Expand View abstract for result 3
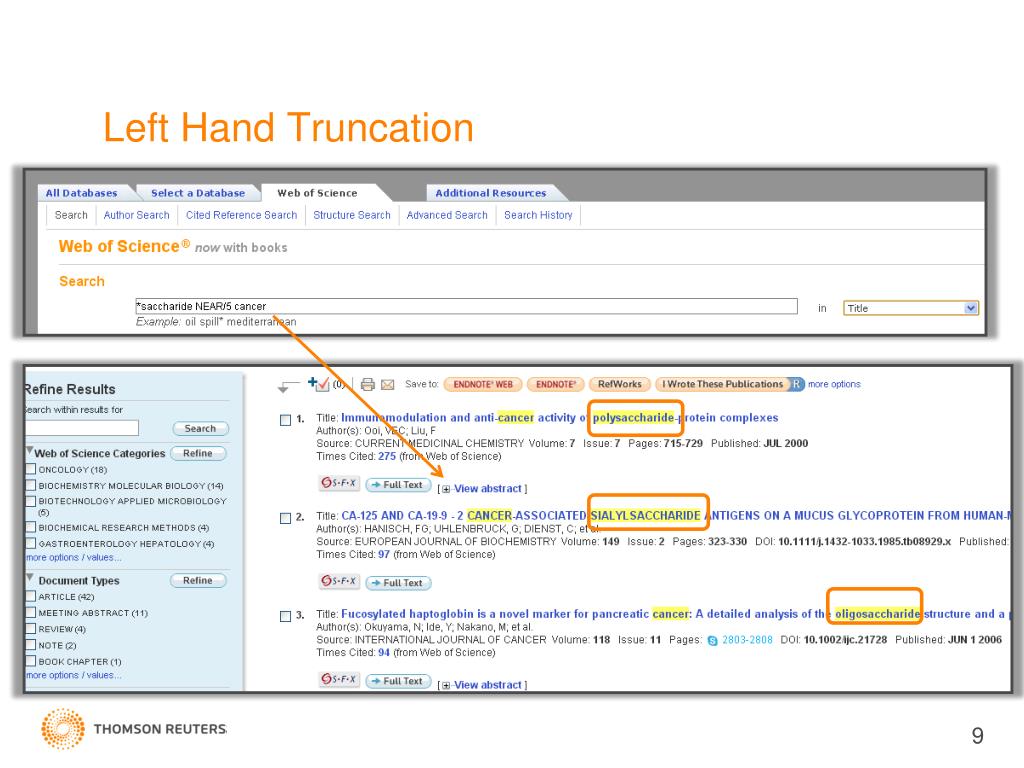Image resolution: width=1024 pixels, height=768 pixels. click(x=484, y=685)
